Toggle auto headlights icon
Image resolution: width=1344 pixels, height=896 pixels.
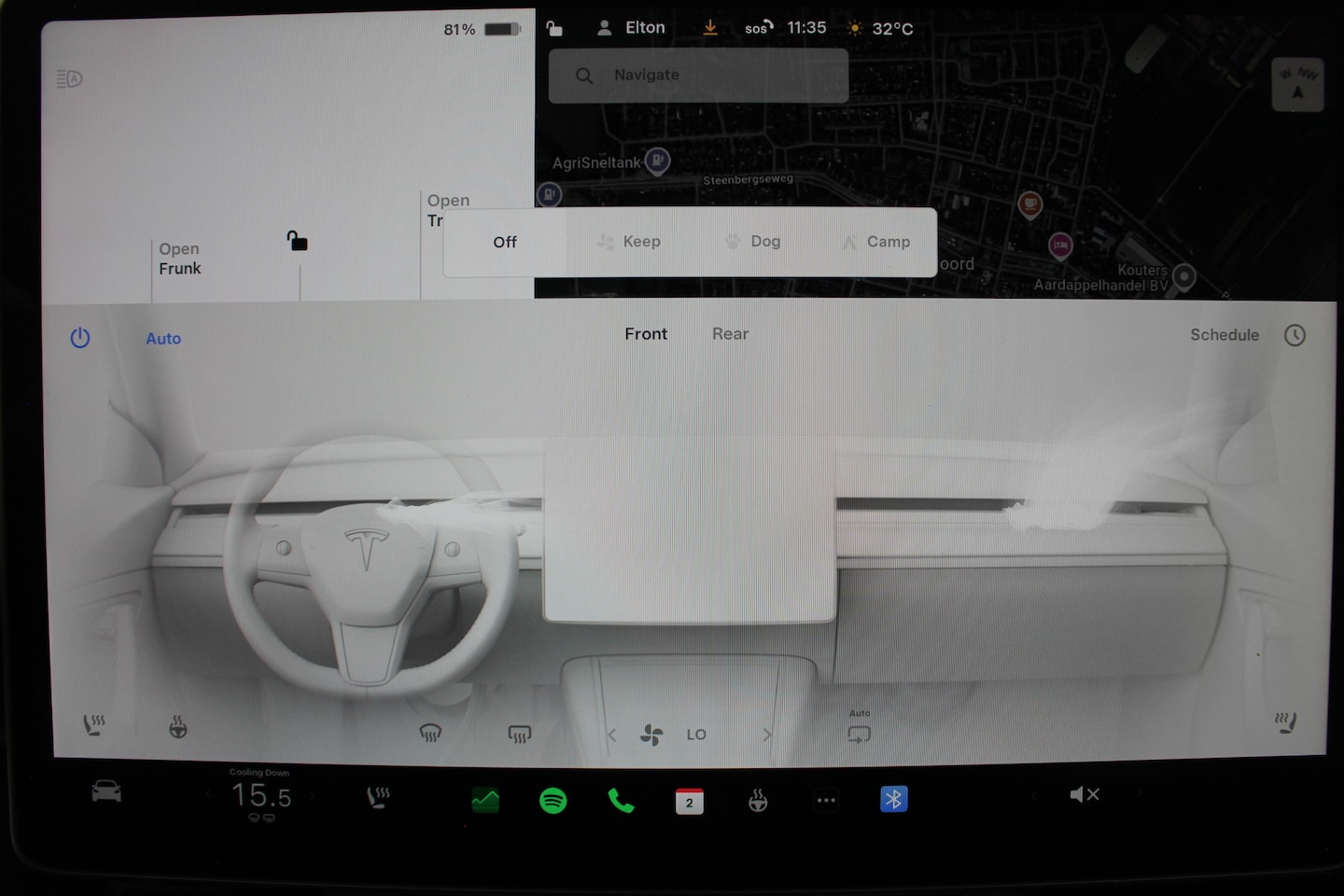[69, 79]
